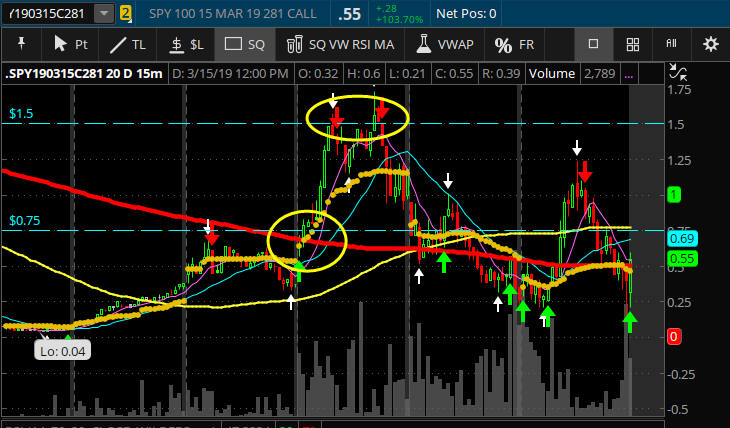Select the $L price level tool
This screenshot has height=428, width=730.
(186, 44)
